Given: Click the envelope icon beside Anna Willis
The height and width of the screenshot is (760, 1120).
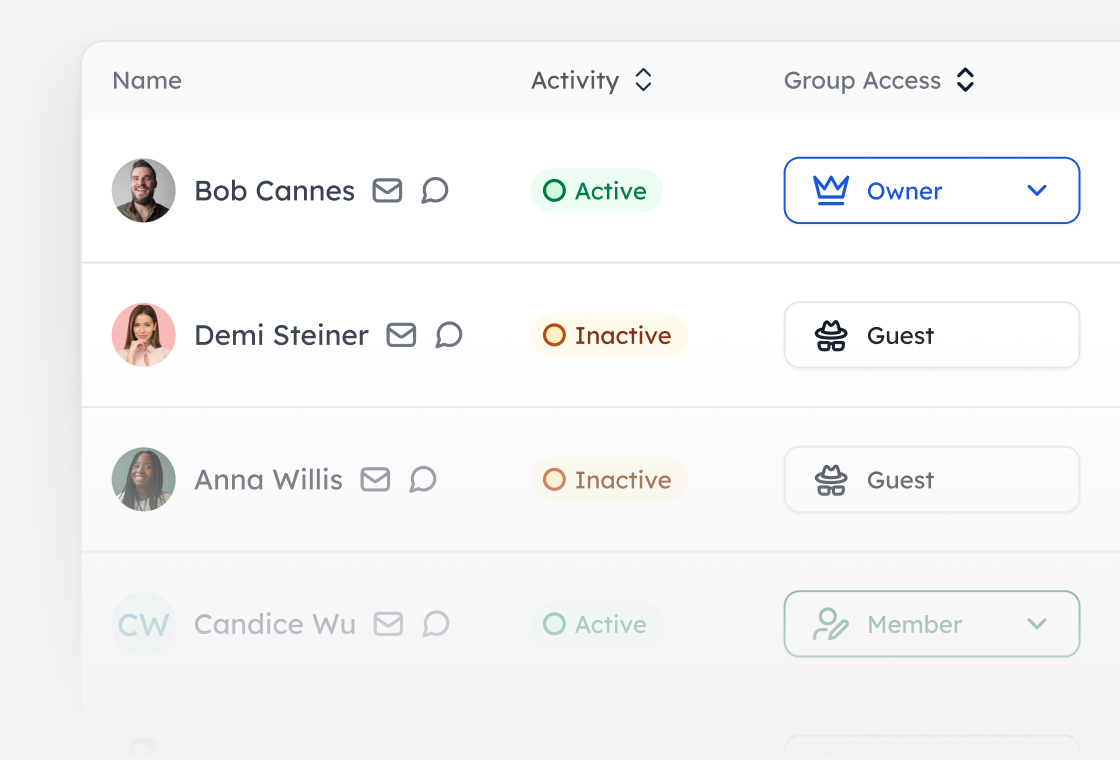Looking at the screenshot, I should tap(375, 479).
